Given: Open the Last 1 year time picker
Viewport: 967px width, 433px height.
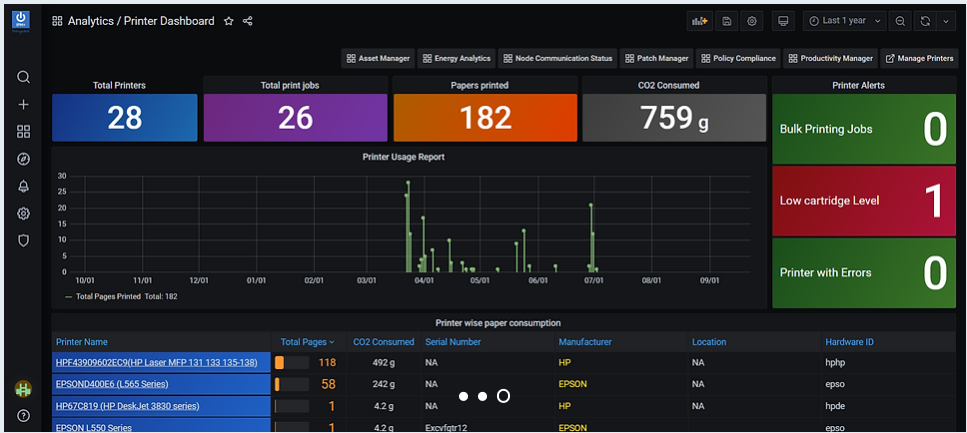Looking at the screenshot, I should [844, 21].
